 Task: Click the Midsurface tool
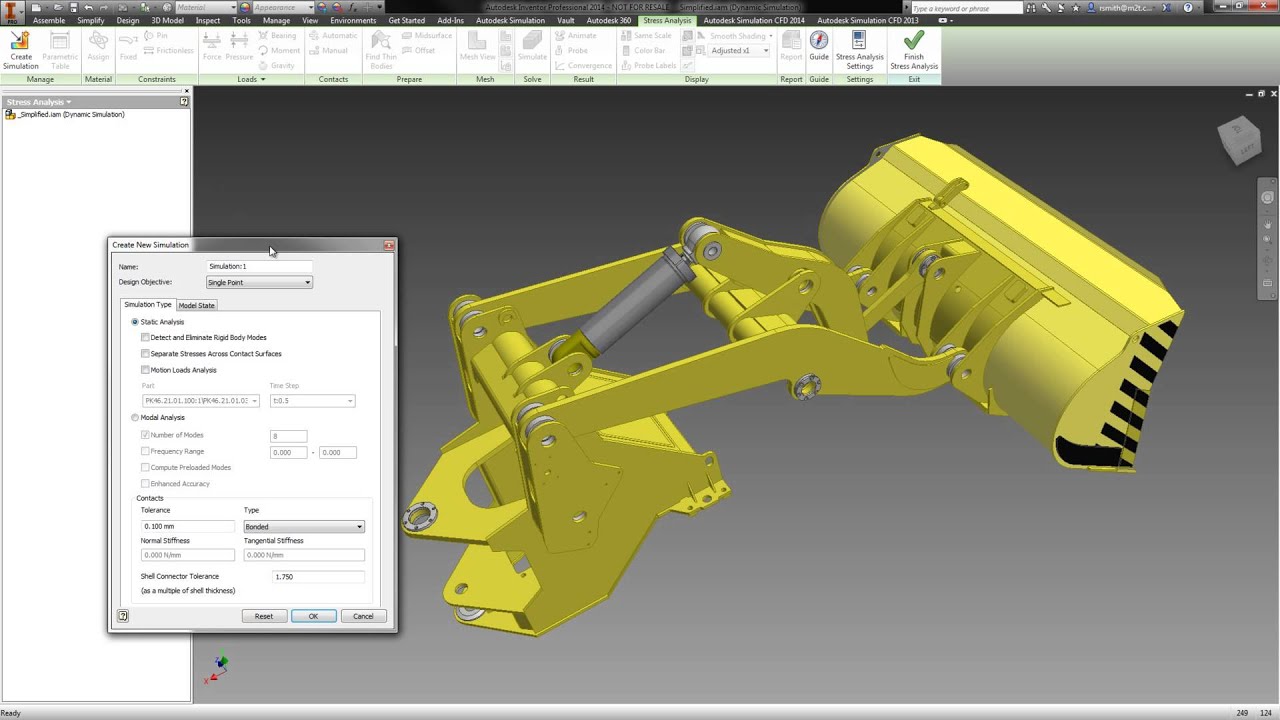426,36
